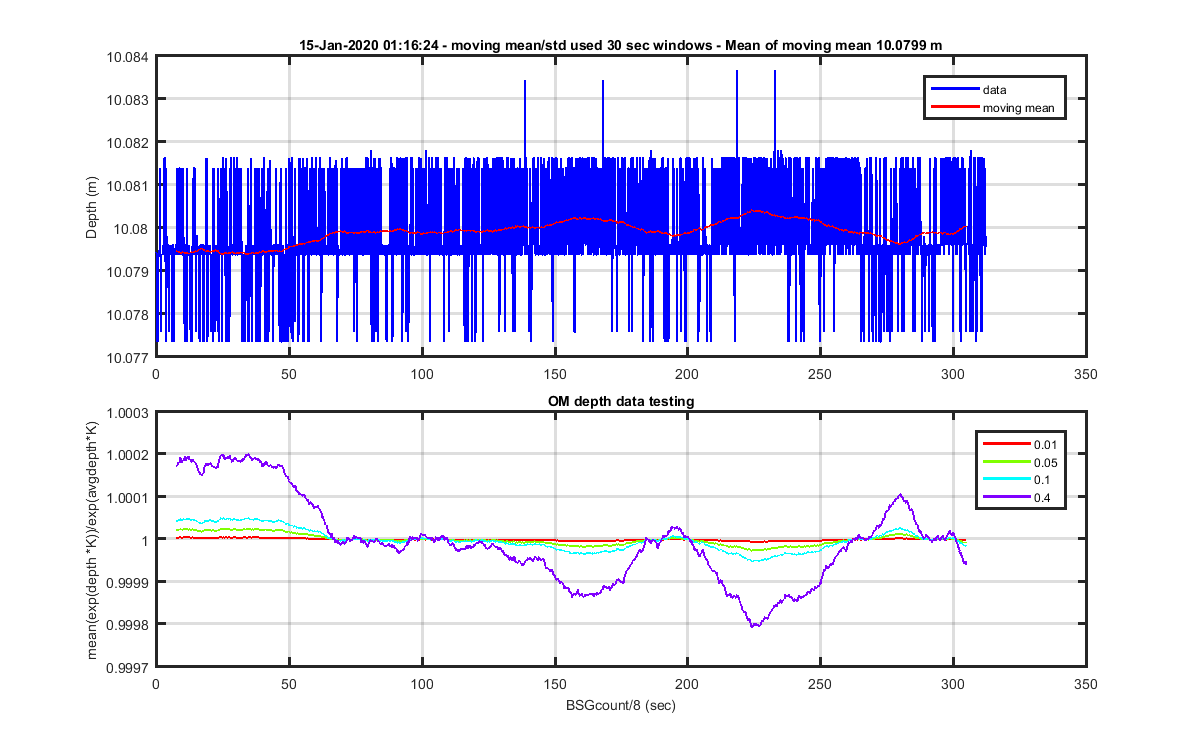
Task: Click the red line sample beside 'moving mean'
Action: tap(954, 107)
